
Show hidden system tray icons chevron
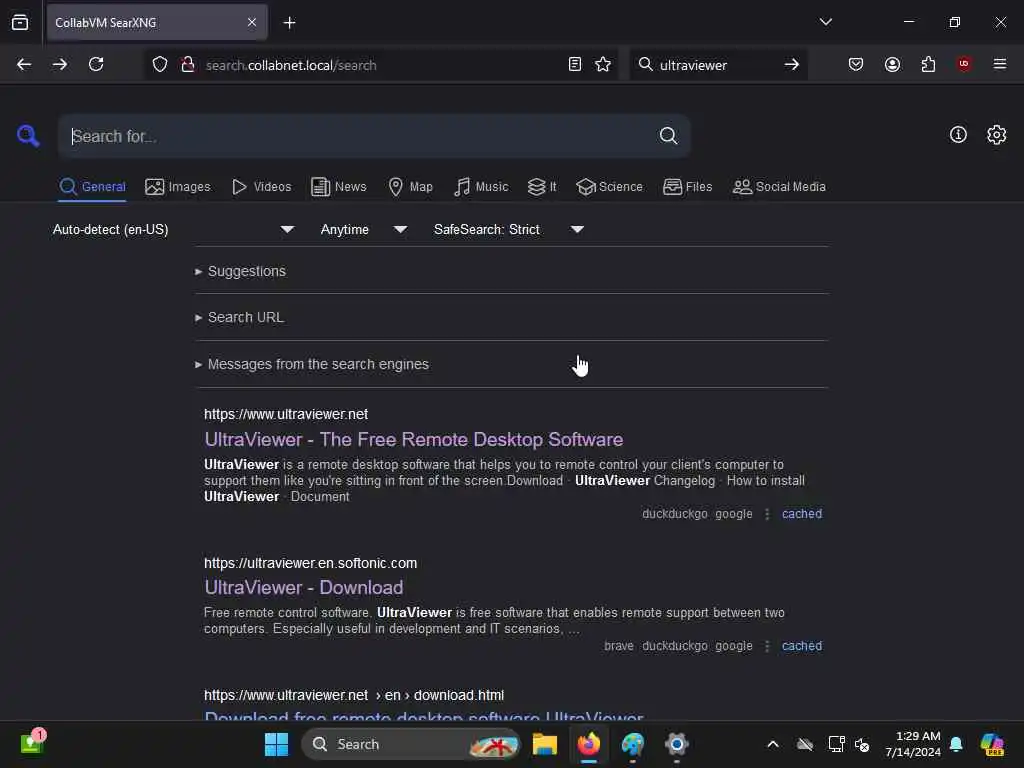click(x=773, y=744)
